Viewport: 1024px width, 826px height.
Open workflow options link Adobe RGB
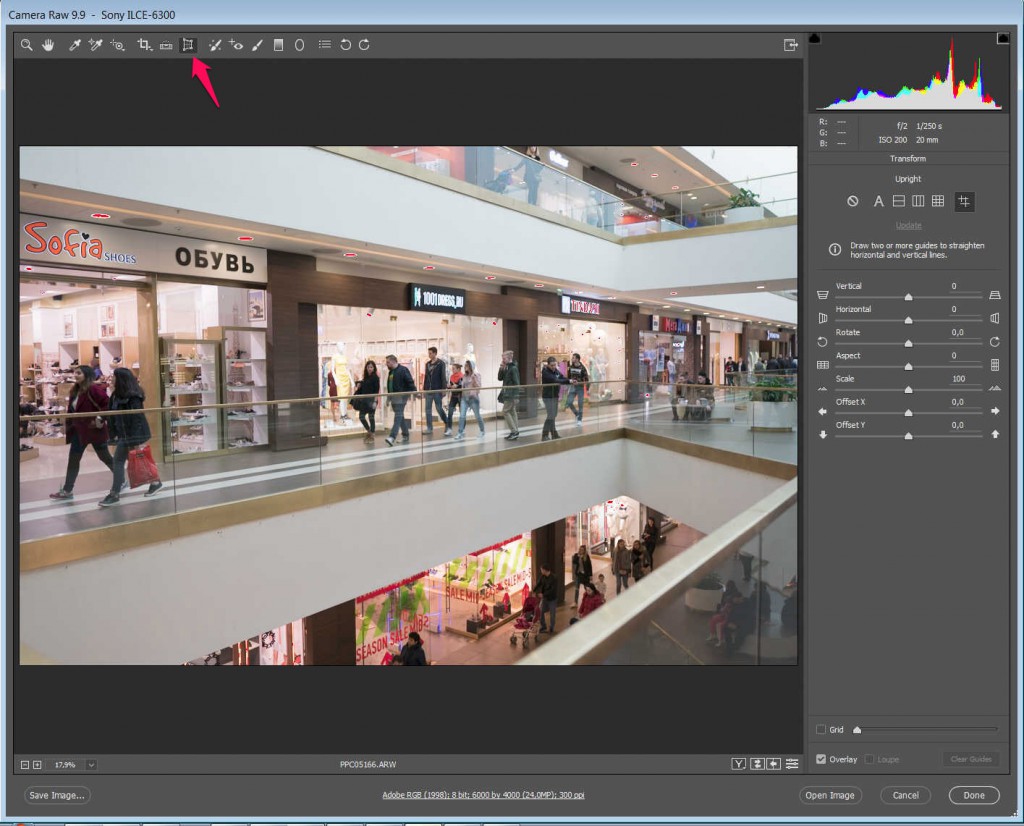tap(483, 795)
